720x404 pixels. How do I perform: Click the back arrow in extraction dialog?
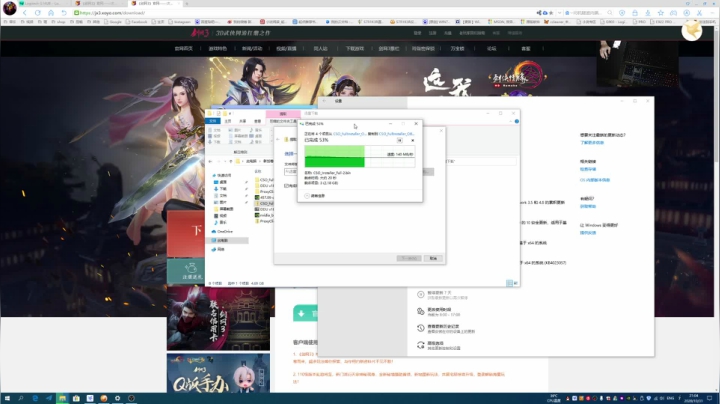278,139
